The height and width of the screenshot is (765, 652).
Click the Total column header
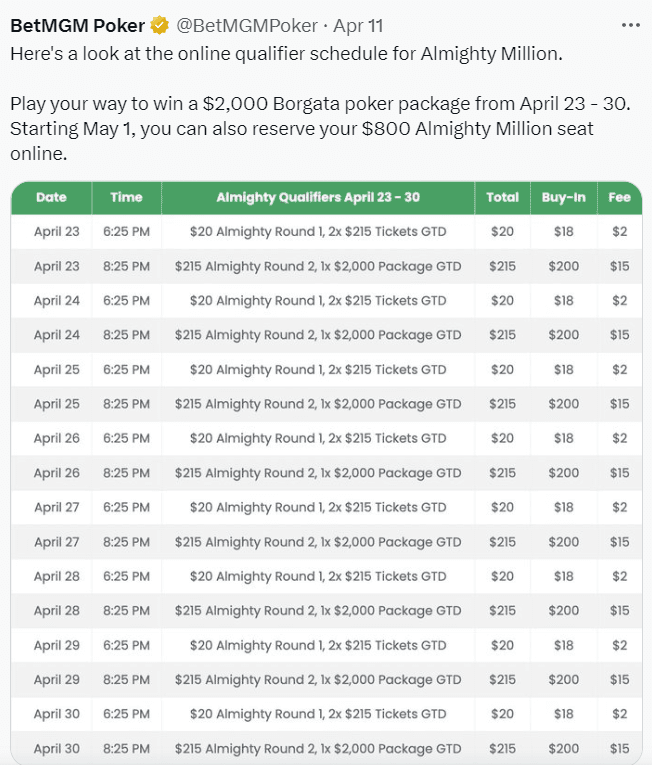point(502,198)
